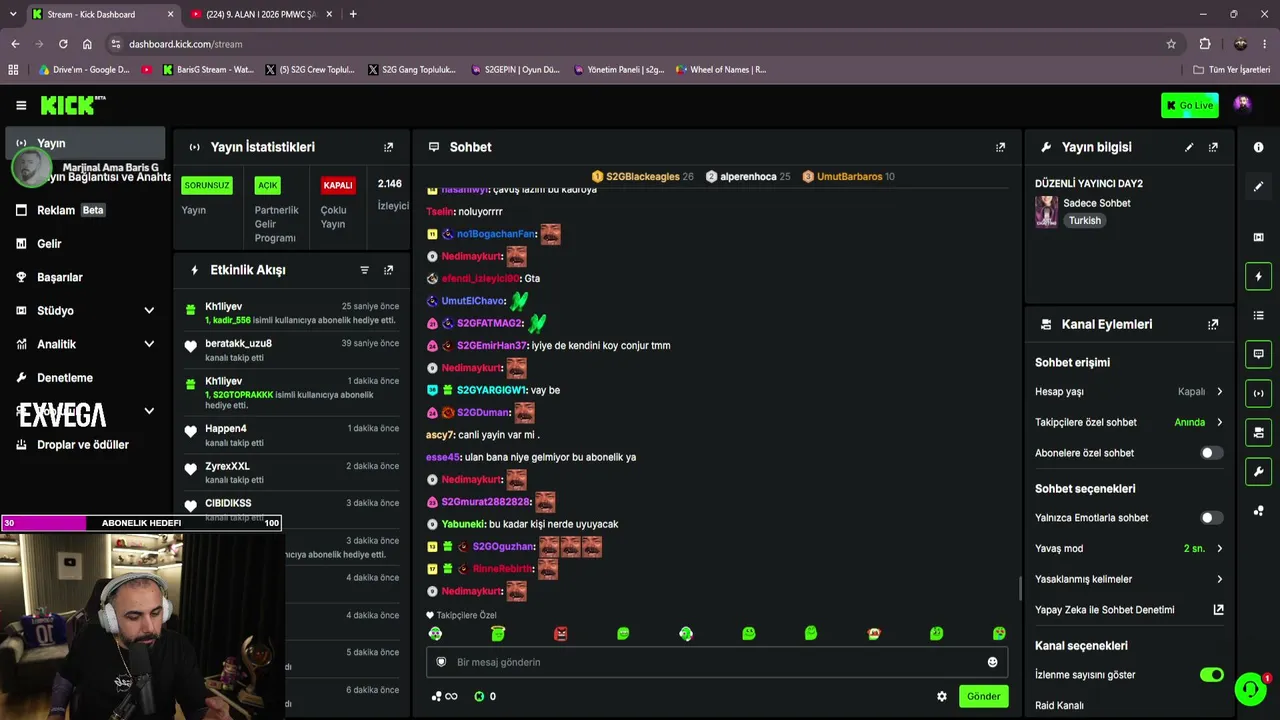Click the Bir mesaj gönderin input field
1280x720 pixels.
(716, 662)
